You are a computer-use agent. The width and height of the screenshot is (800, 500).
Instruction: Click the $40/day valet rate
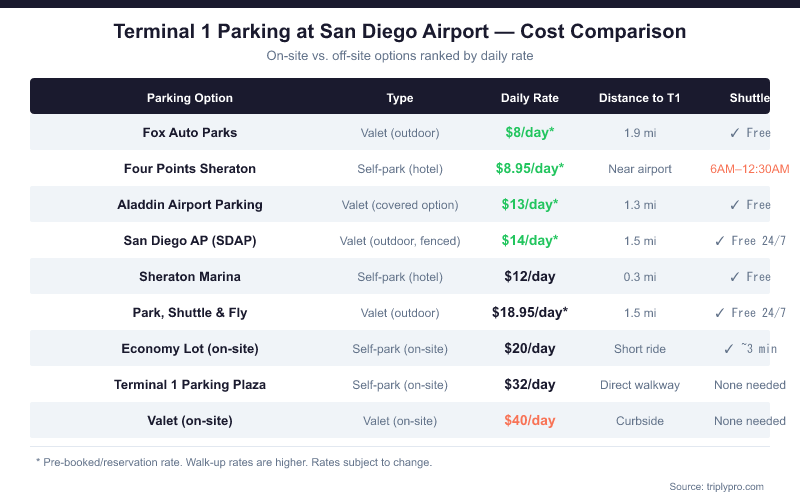click(x=530, y=420)
